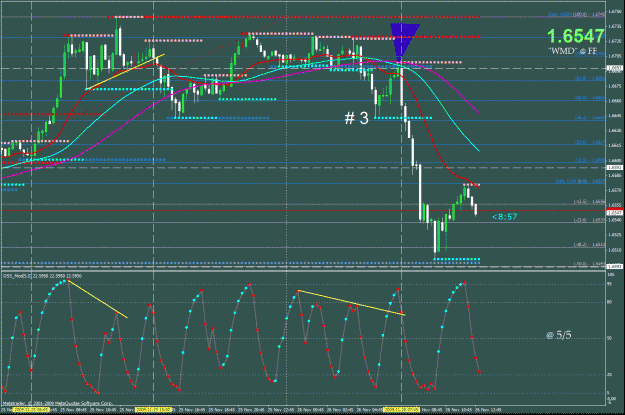Image resolution: width=625 pixels, height=415 pixels.
Task: Click the 25 Nov 20:45 time axis label
Action: pos(252,409)
